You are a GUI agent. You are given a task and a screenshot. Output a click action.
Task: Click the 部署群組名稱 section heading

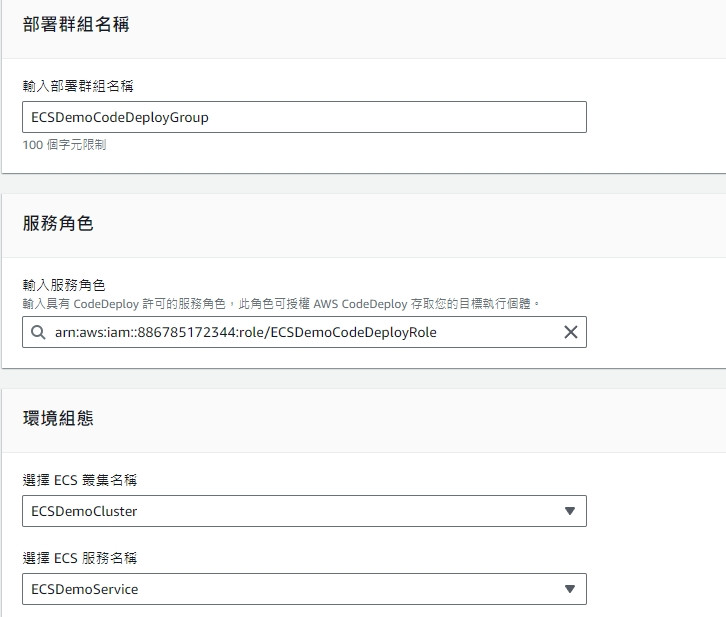pyautogui.click(x=76, y=25)
